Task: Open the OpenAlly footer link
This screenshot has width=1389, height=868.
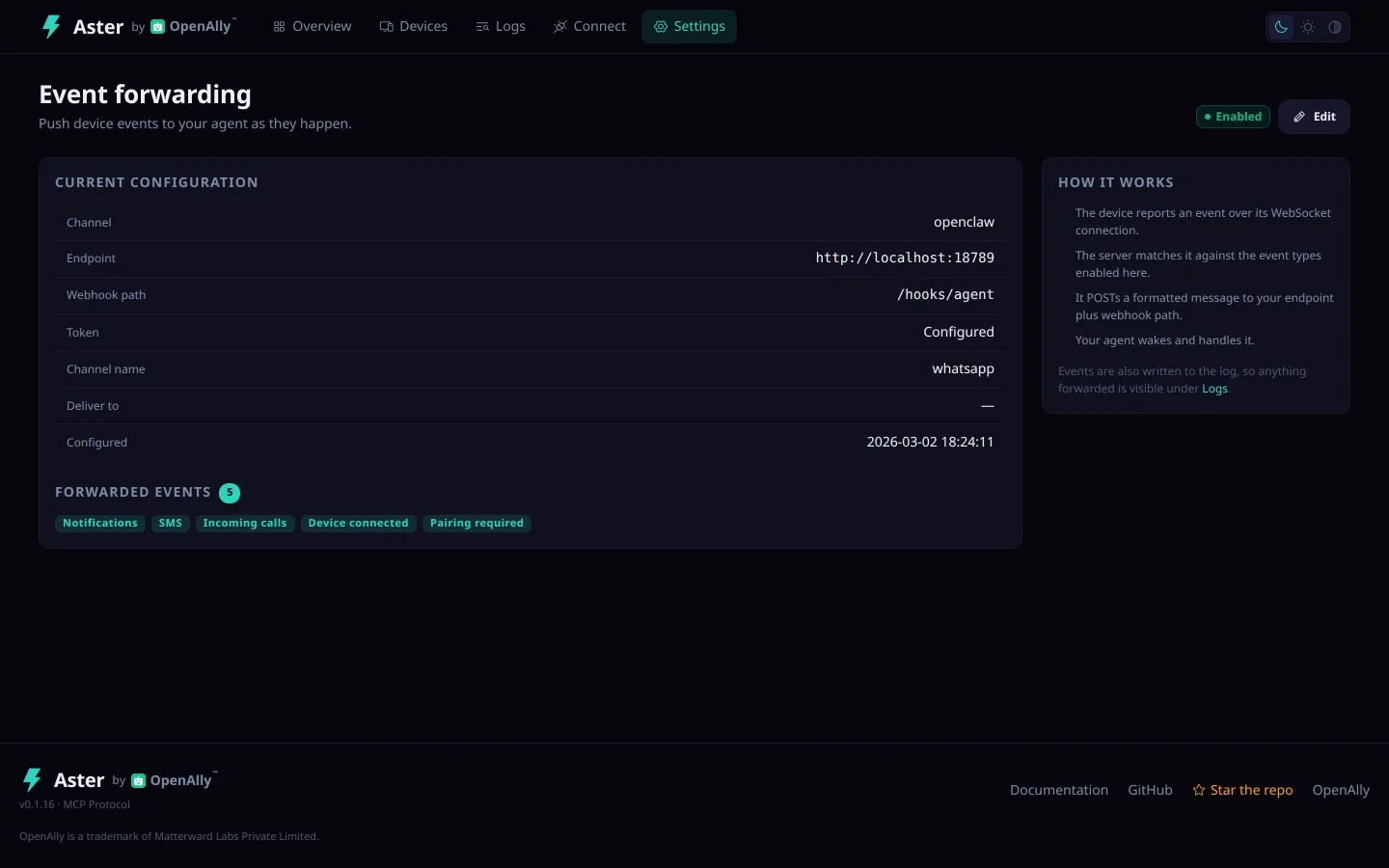Action: [x=1341, y=790]
